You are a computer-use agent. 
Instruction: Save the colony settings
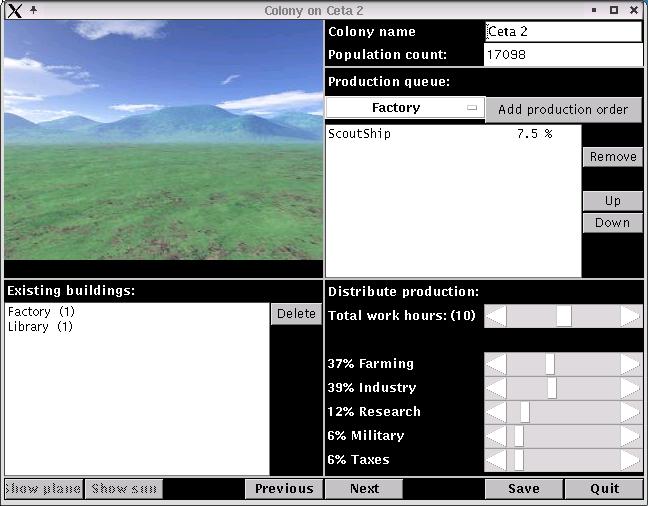tap(524, 489)
